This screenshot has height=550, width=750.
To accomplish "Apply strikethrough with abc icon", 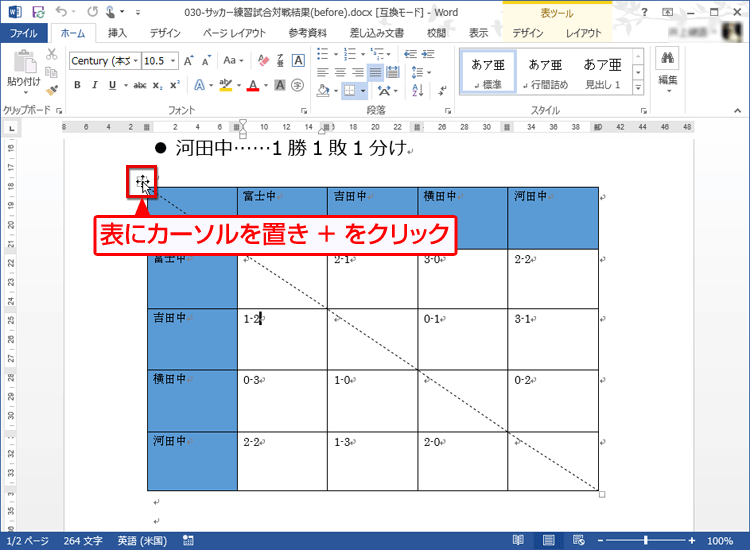I will (x=140, y=85).
